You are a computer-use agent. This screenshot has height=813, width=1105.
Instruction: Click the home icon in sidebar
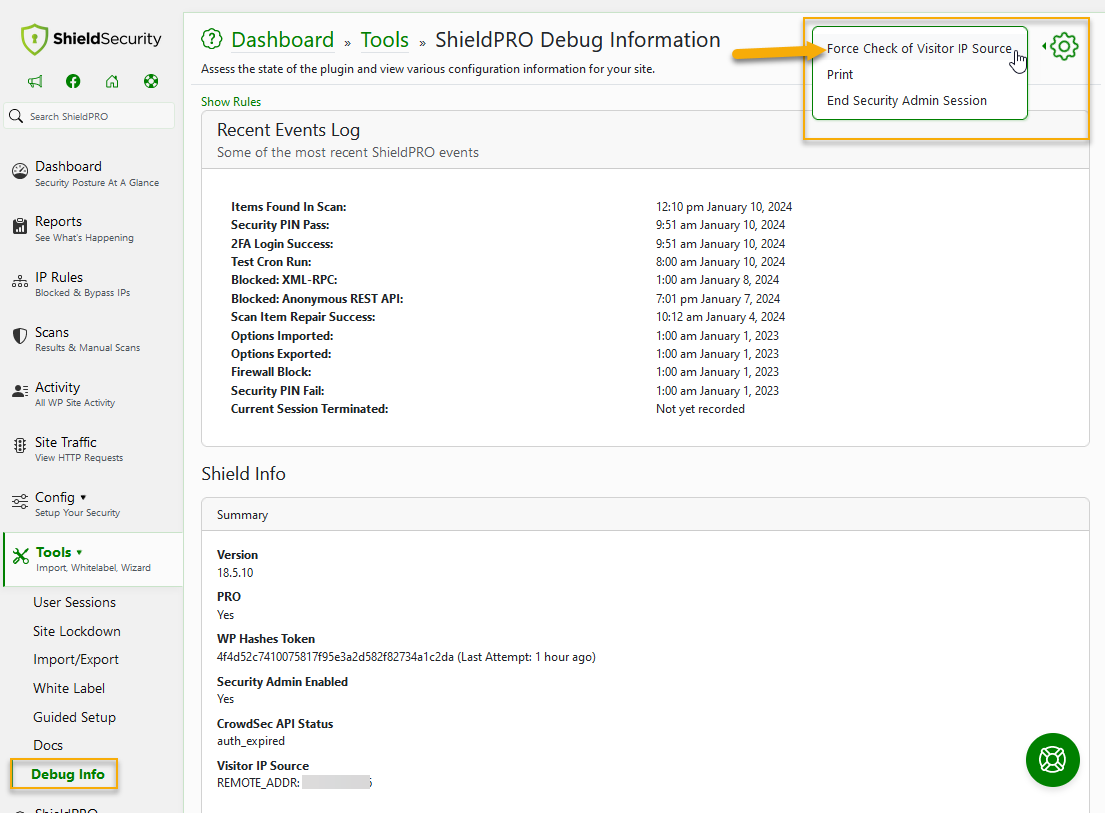[112, 81]
